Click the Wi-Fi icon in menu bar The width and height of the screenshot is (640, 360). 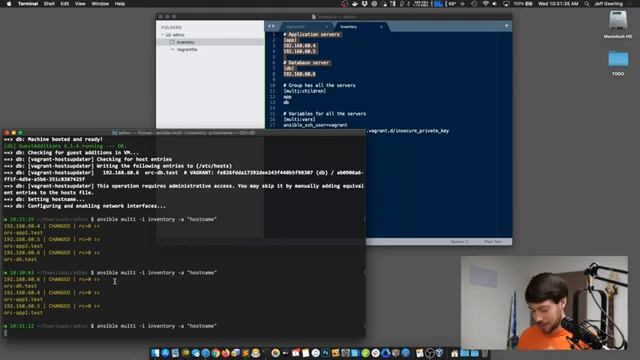point(486,4)
